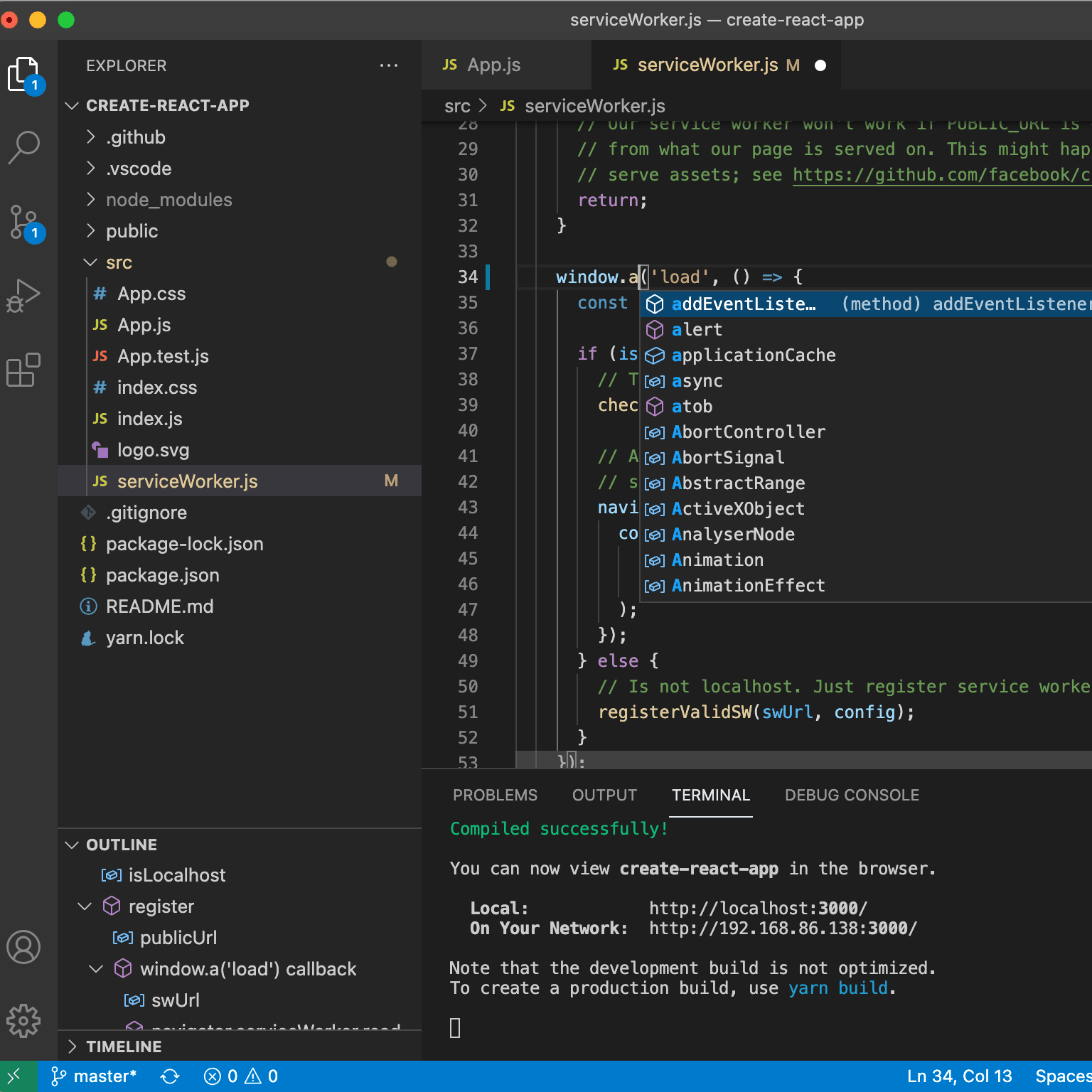Image resolution: width=1092 pixels, height=1092 pixels.
Task: Open the Run and Debug view
Action: pyautogui.click(x=24, y=296)
